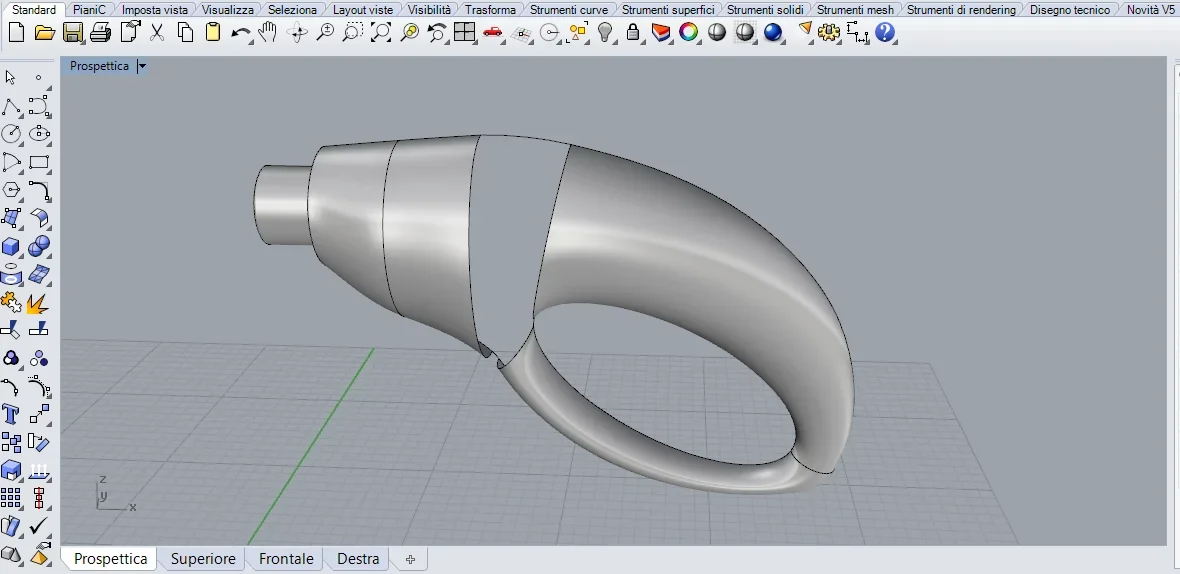Pick the Rectangle tool in sidebar

pos(39,162)
